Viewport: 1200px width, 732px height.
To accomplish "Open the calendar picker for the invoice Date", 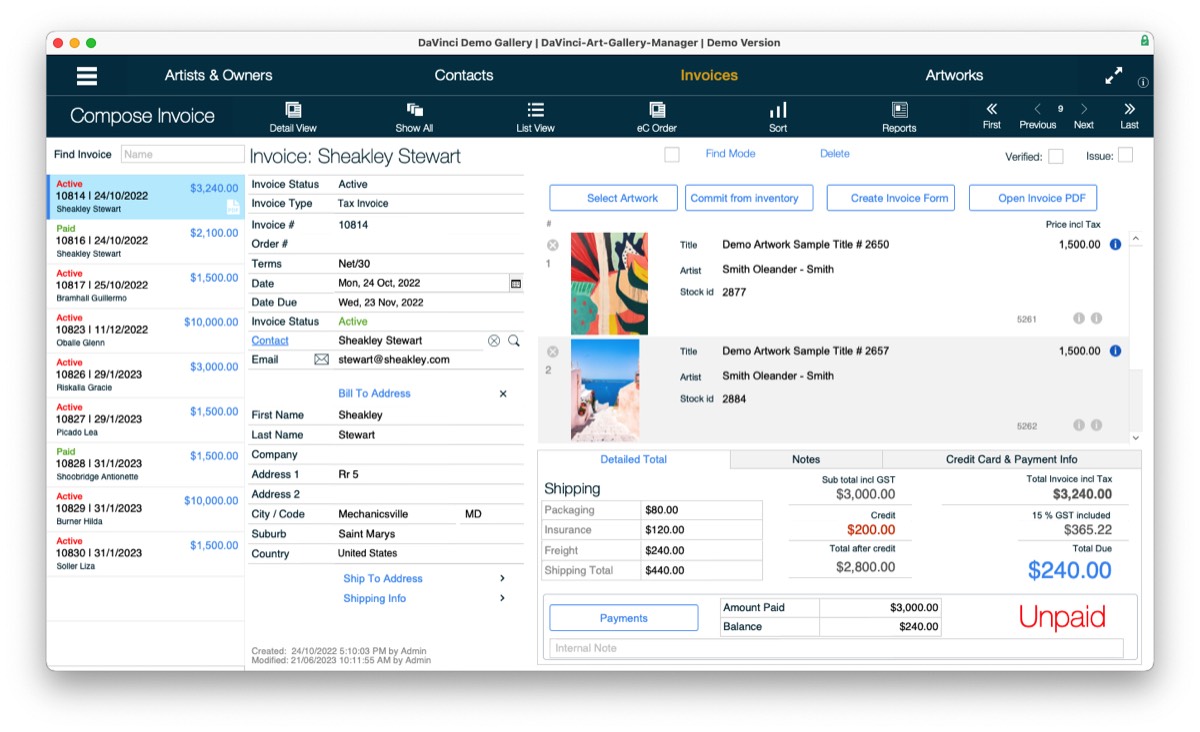I will (513, 282).
